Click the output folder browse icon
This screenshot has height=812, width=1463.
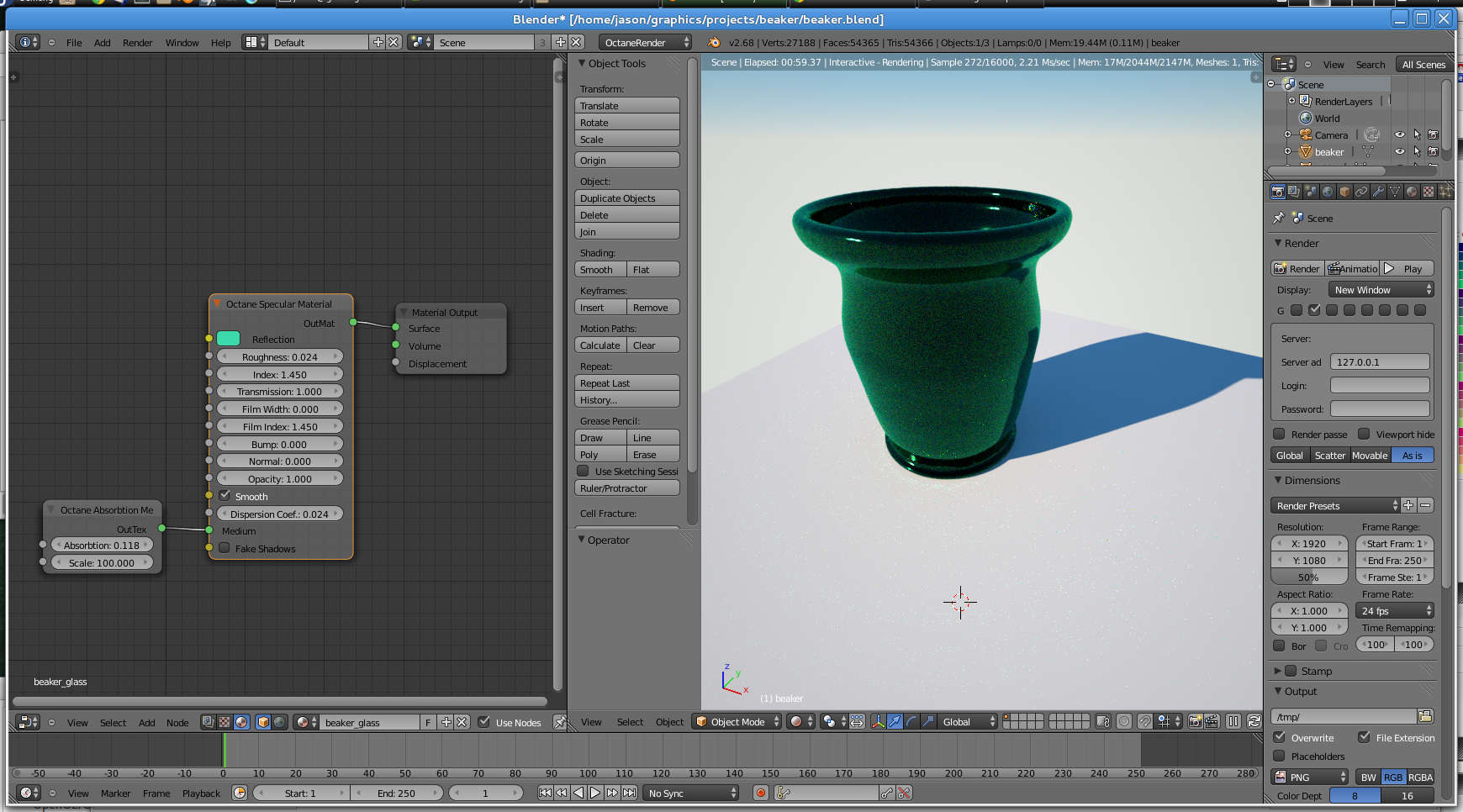tap(1425, 716)
